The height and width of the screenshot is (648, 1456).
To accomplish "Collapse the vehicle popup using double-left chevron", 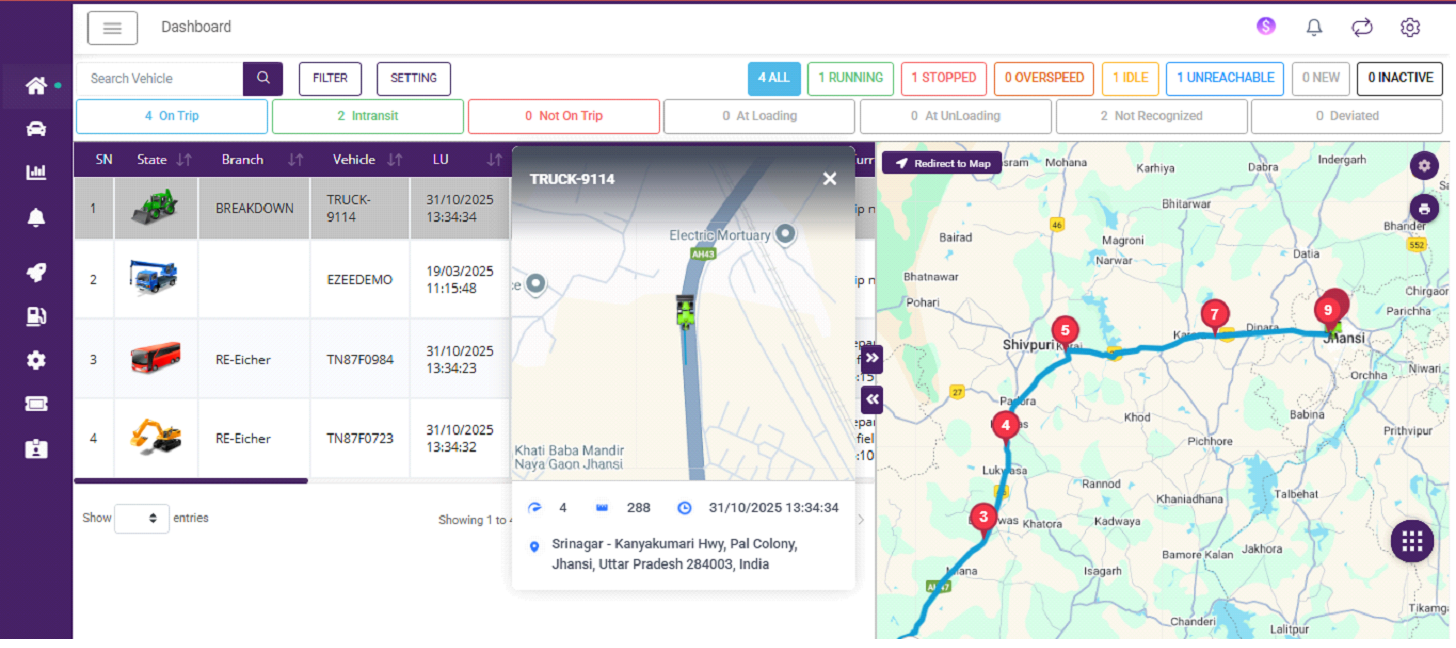I will coord(871,399).
